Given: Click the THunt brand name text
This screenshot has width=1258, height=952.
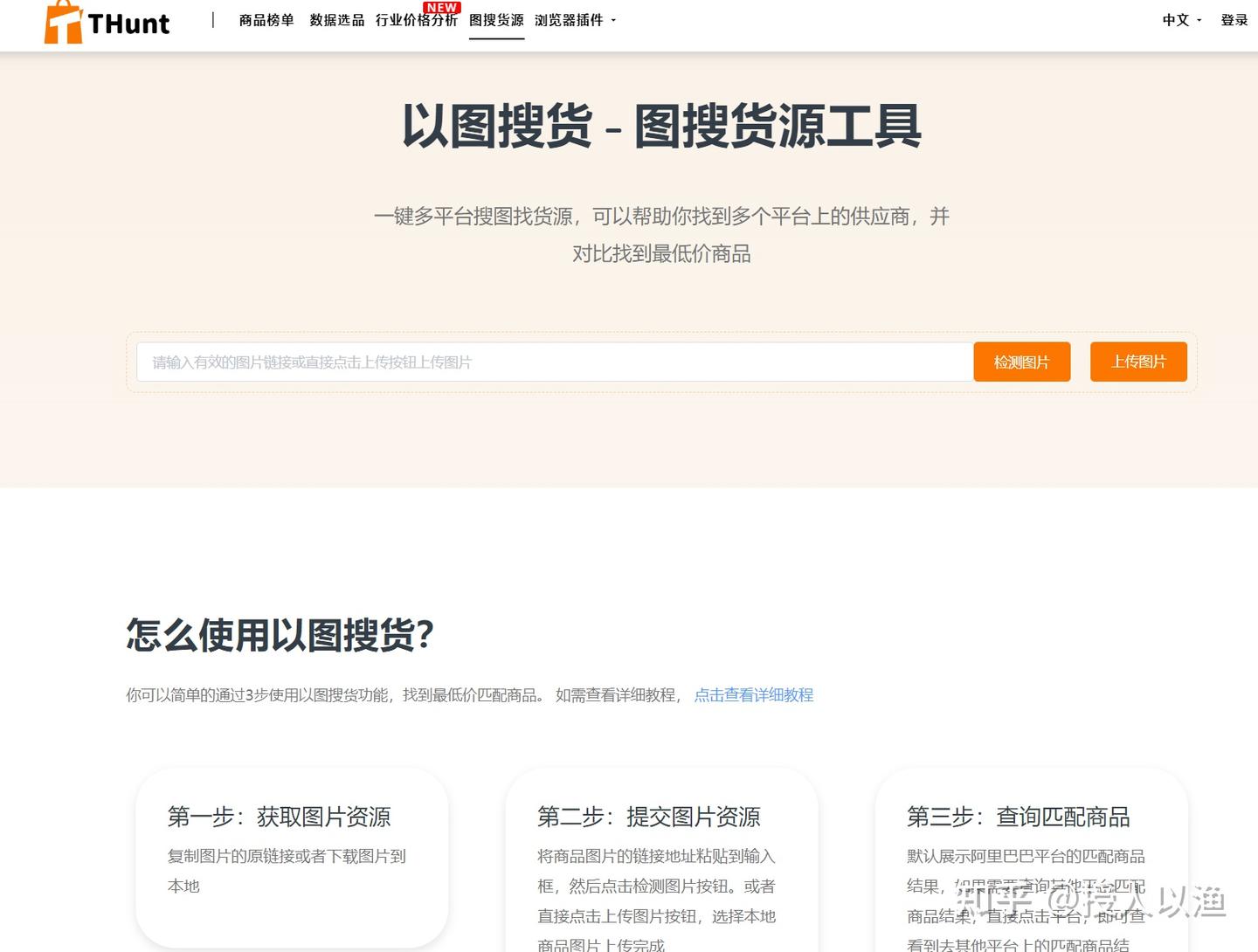Looking at the screenshot, I should [x=128, y=24].
